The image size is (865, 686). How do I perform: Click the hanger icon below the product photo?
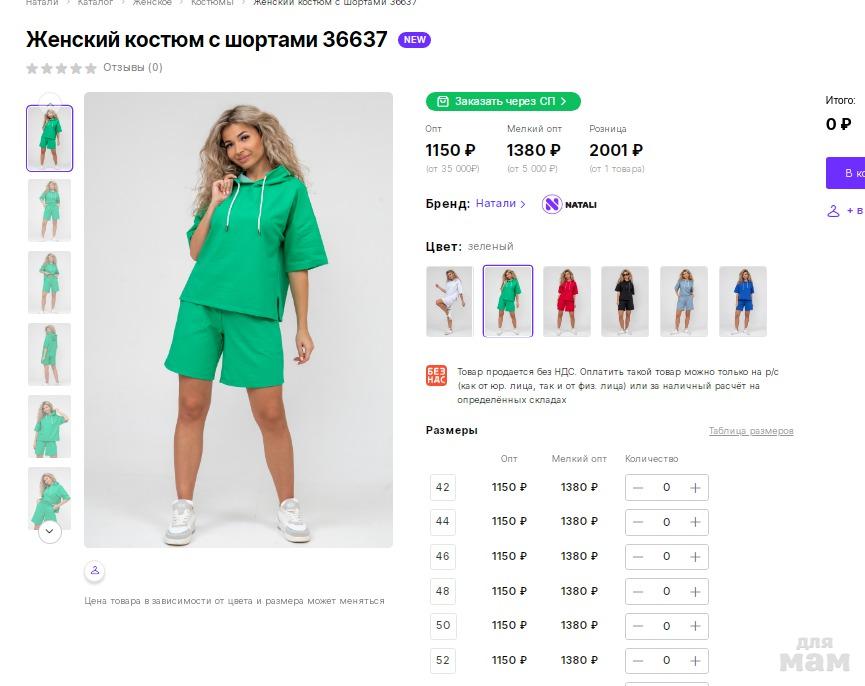(94, 571)
